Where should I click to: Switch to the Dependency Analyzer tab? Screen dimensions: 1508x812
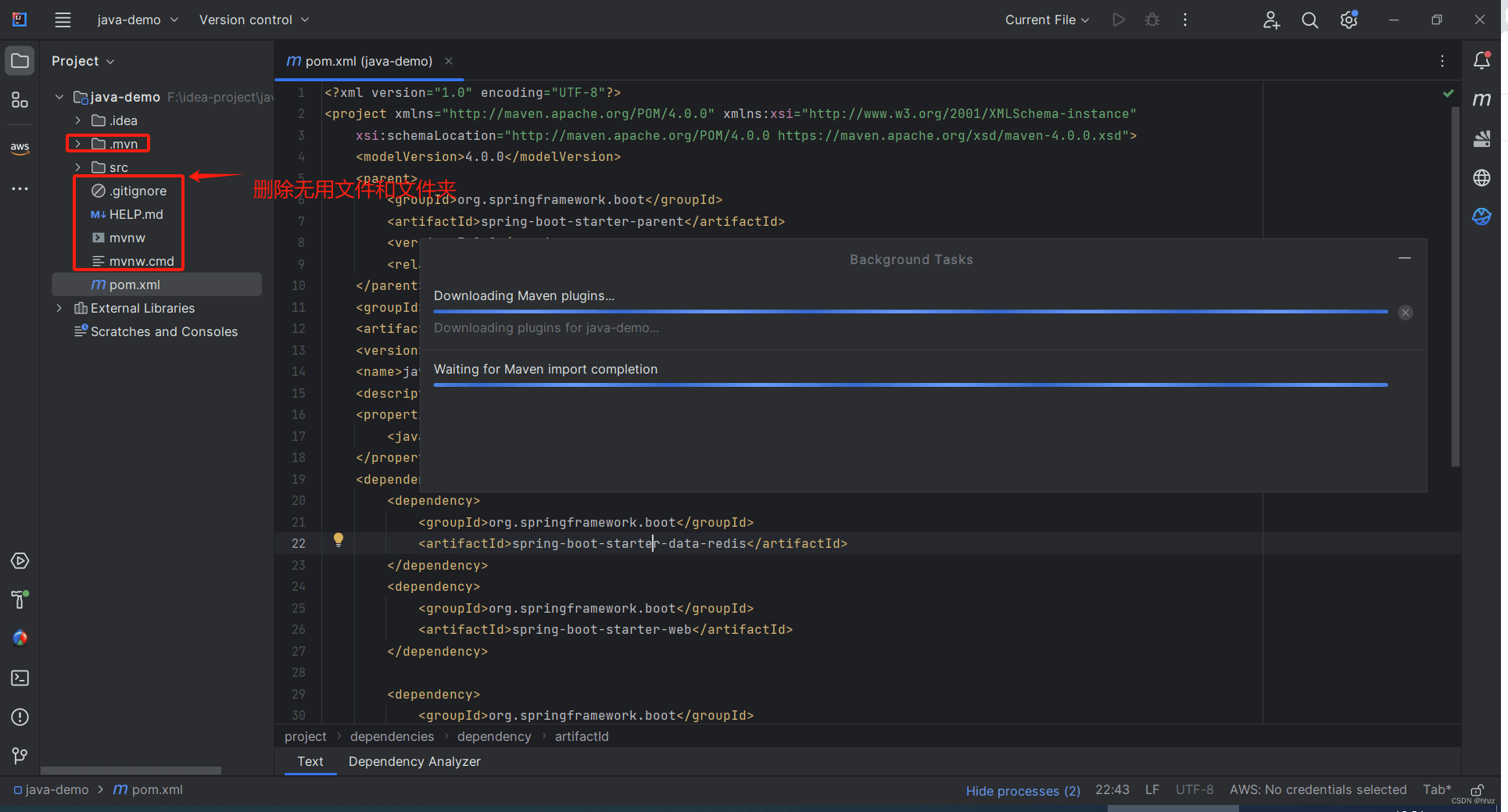pyautogui.click(x=414, y=761)
